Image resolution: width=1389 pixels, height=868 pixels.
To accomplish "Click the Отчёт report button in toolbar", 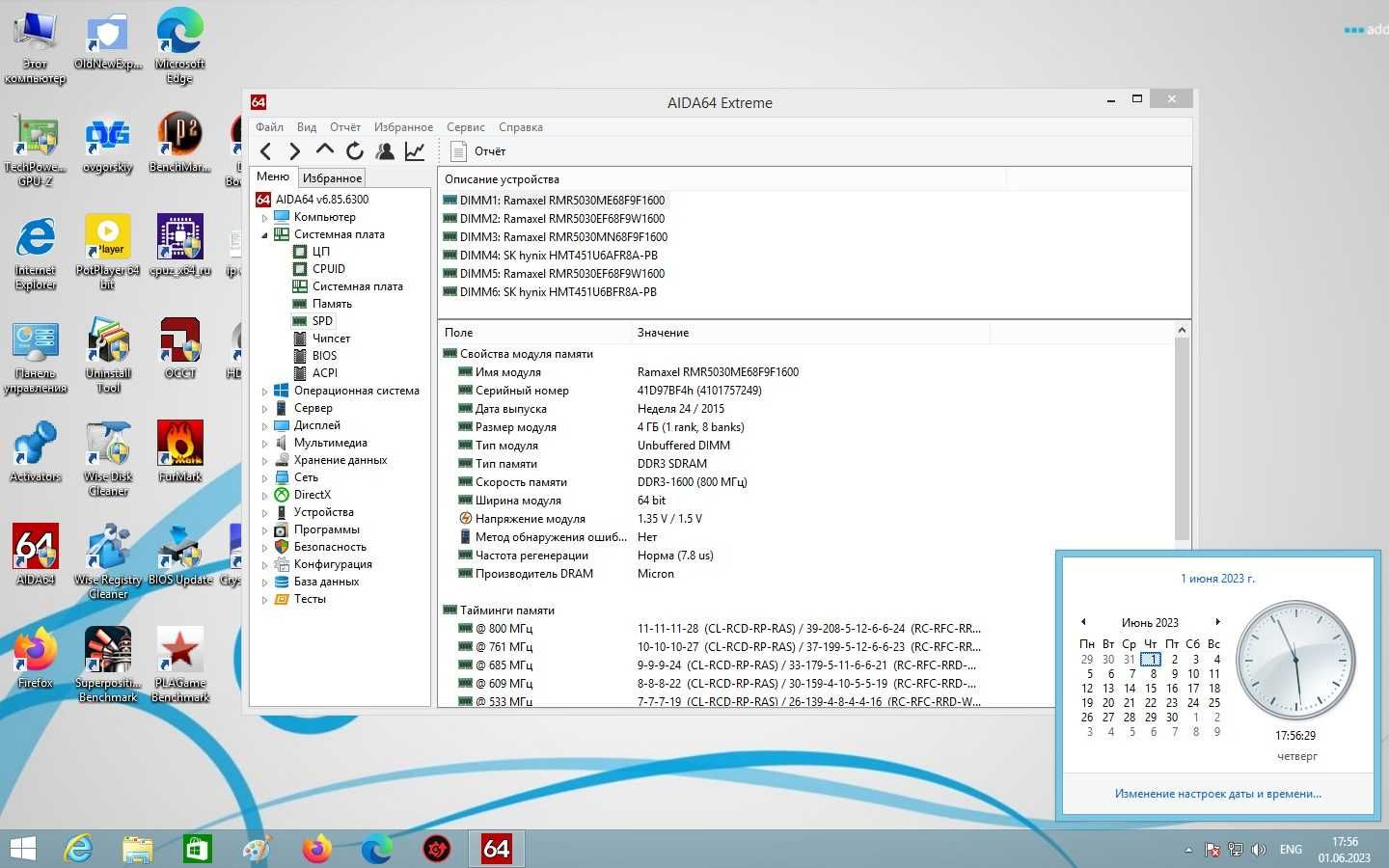I will [478, 150].
